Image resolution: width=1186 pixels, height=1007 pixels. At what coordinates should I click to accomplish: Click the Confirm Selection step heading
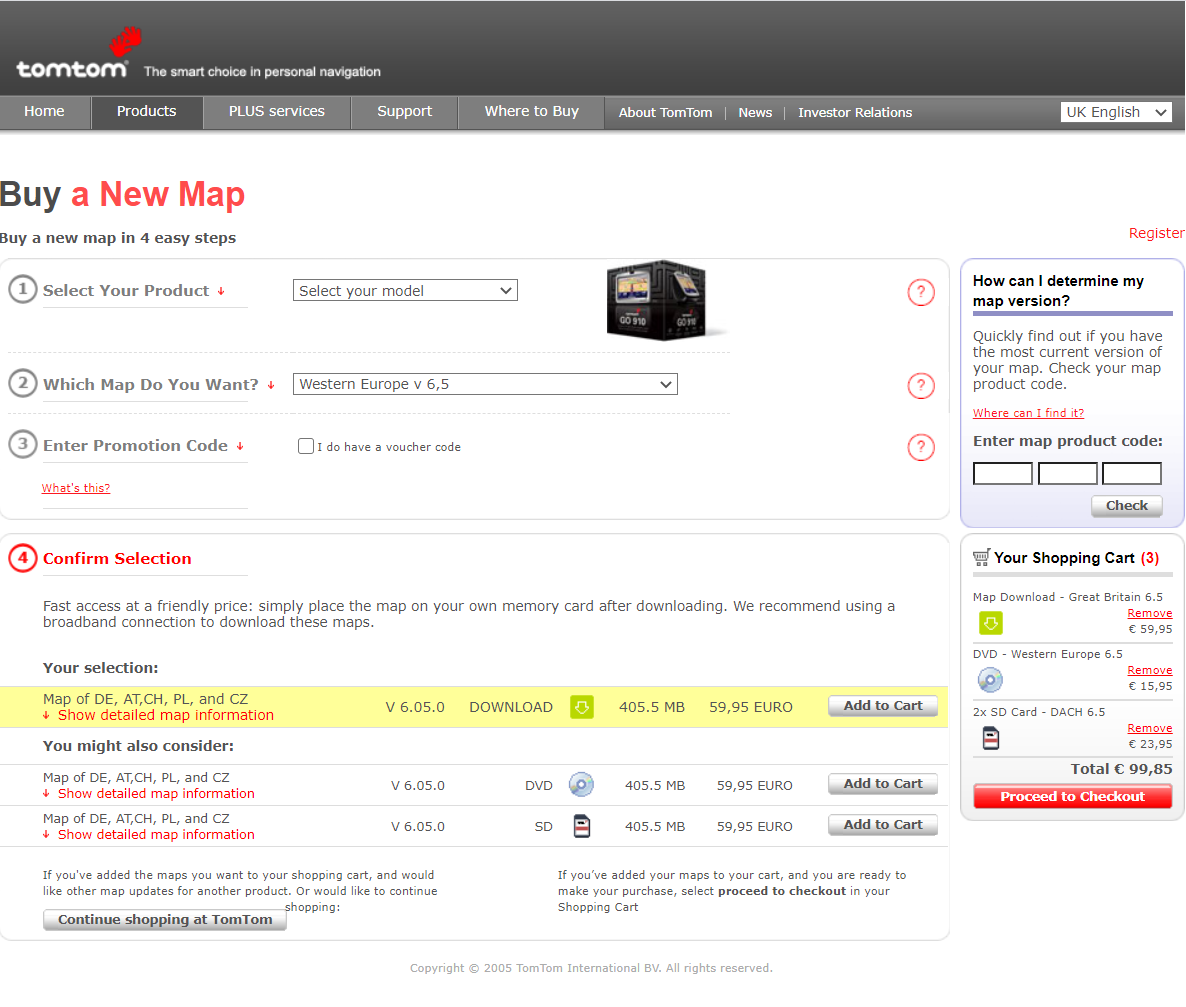point(117,558)
